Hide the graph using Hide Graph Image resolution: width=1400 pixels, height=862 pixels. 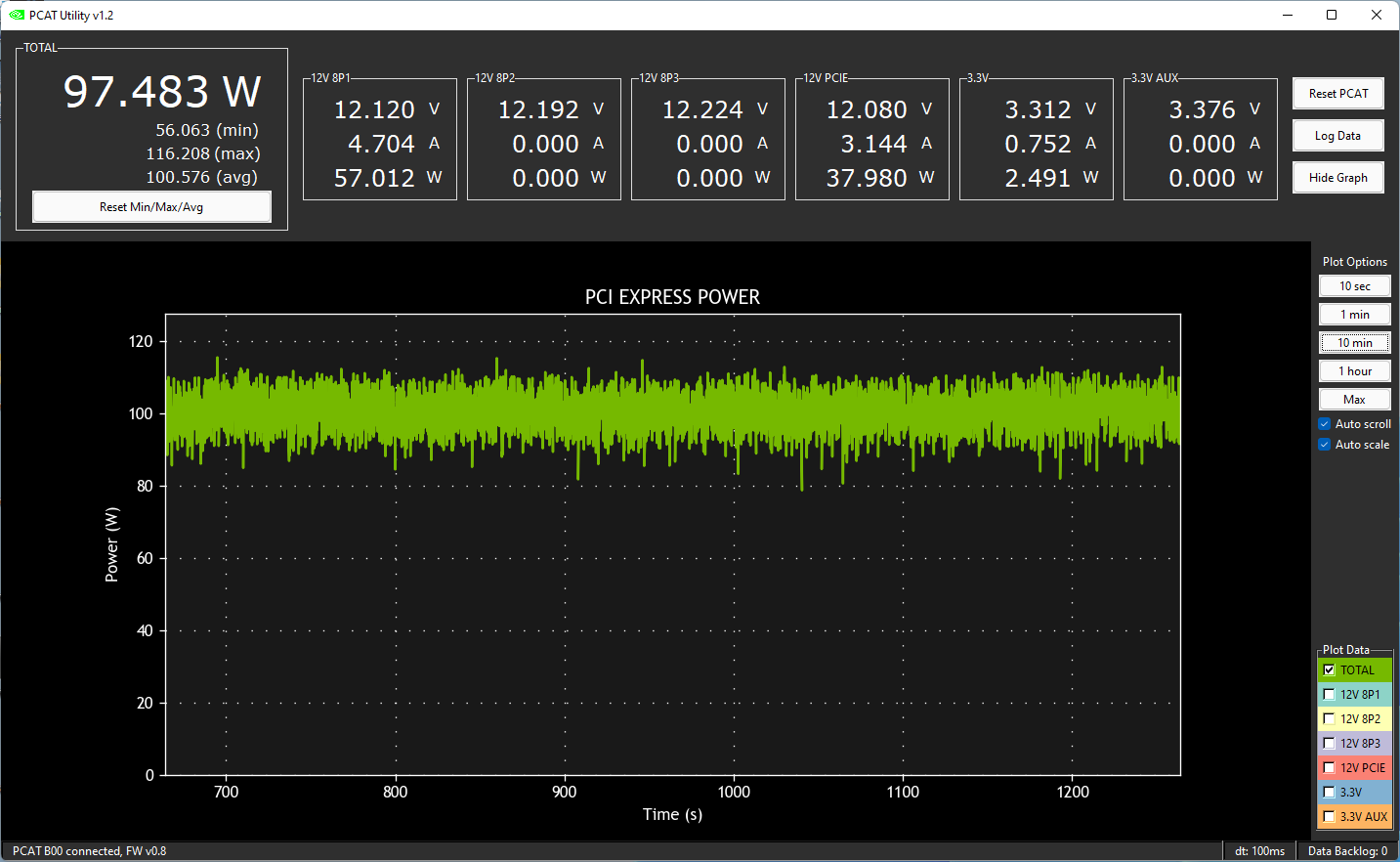click(1337, 178)
